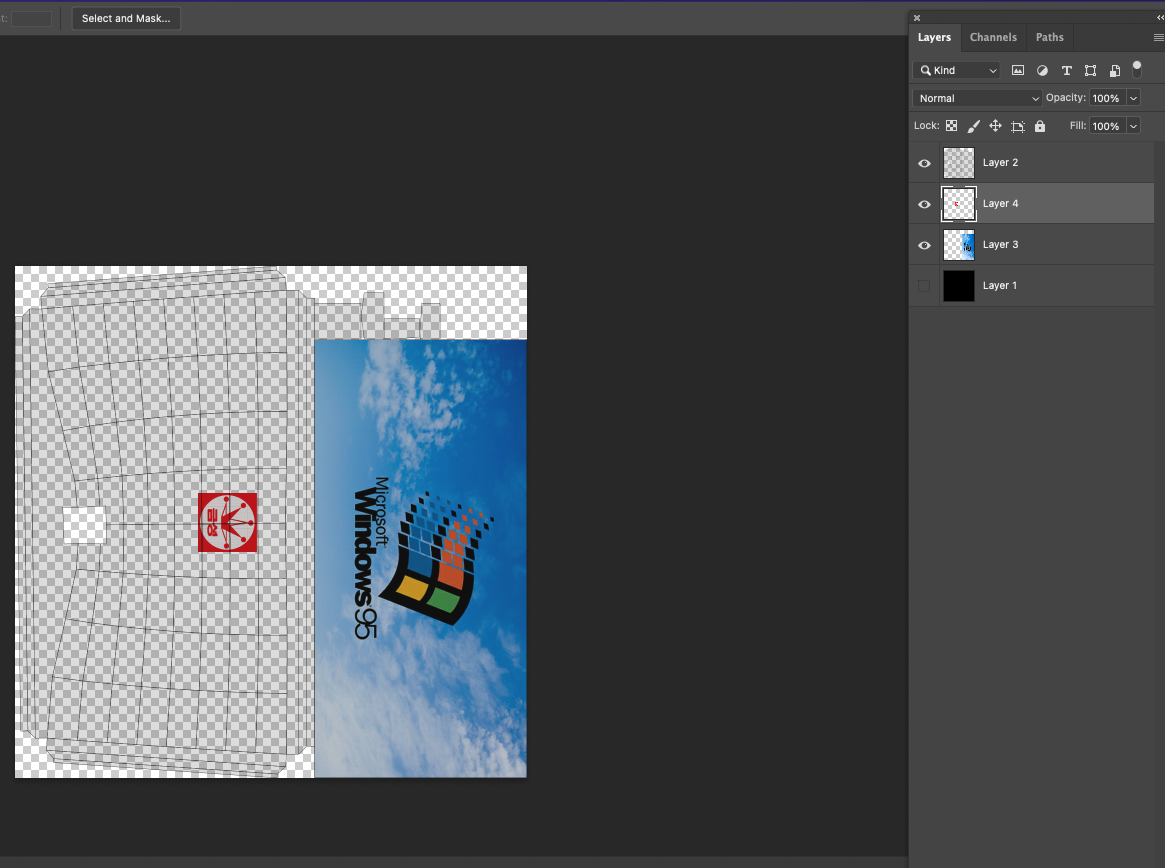
Task: Lock transparent pixels icon
Action: (x=951, y=126)
